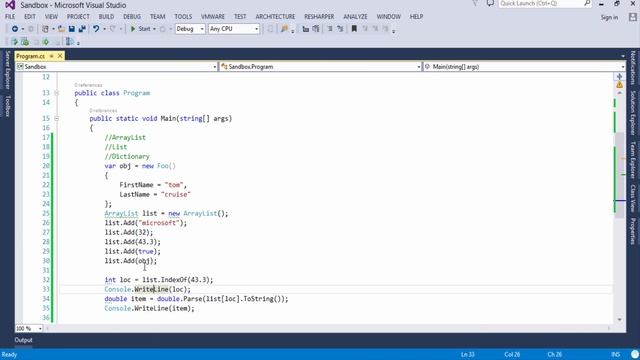This screenshot has width=640, height=360.
Task: Toggle a bookmark with the Bookmark icon
Action: point(354,29)
